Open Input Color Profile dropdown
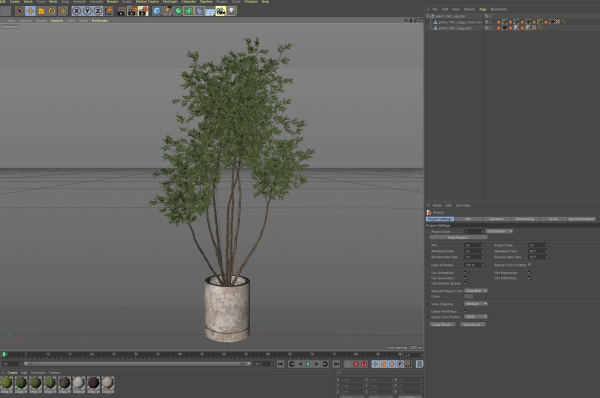600x398 pixels. click(476, 317)
